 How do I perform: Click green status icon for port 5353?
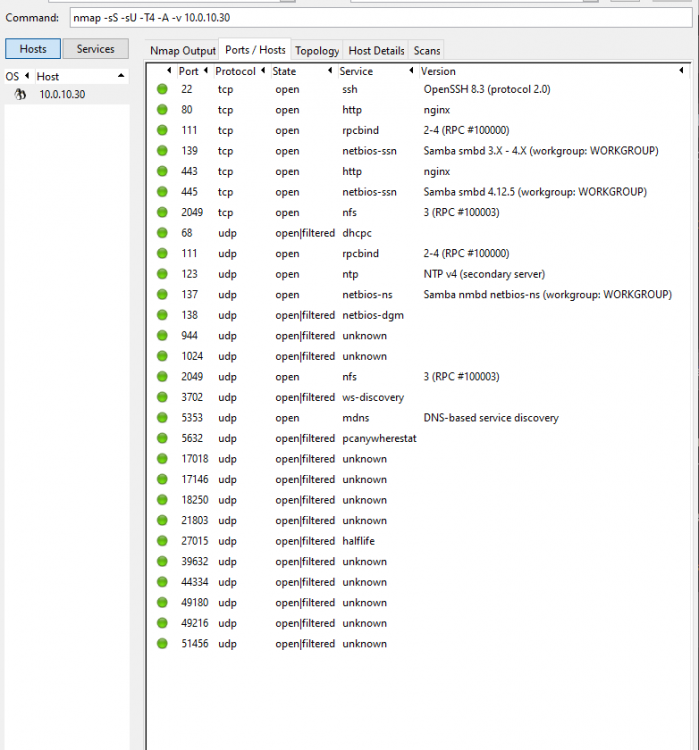162,418
